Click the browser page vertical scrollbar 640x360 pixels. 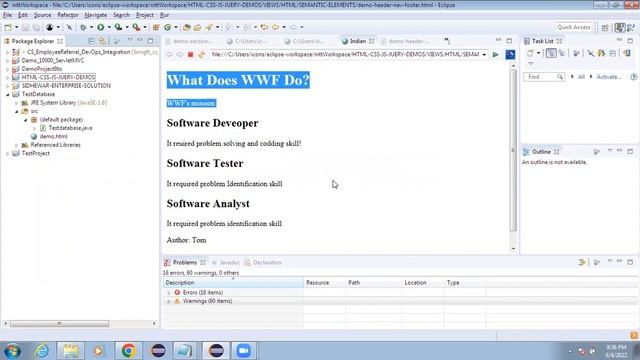click(x=513, y=151)
